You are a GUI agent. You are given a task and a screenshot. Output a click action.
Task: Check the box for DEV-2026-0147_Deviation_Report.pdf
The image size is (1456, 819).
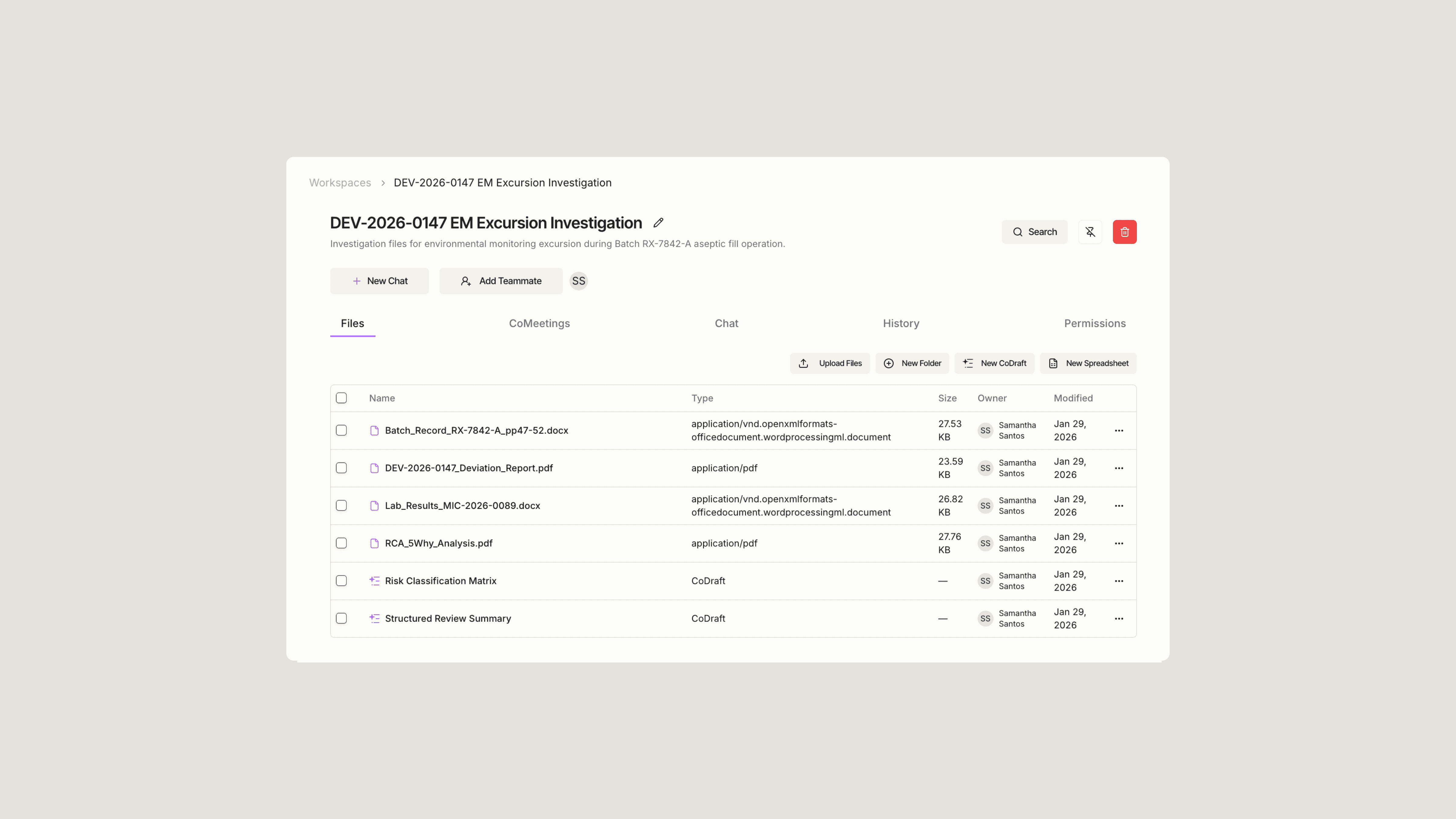pyautogui.click(x=341, y=468)
